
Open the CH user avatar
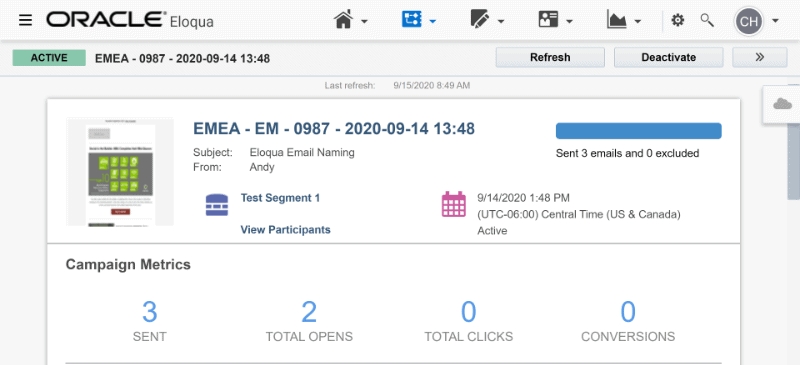(x=748, y=21)
